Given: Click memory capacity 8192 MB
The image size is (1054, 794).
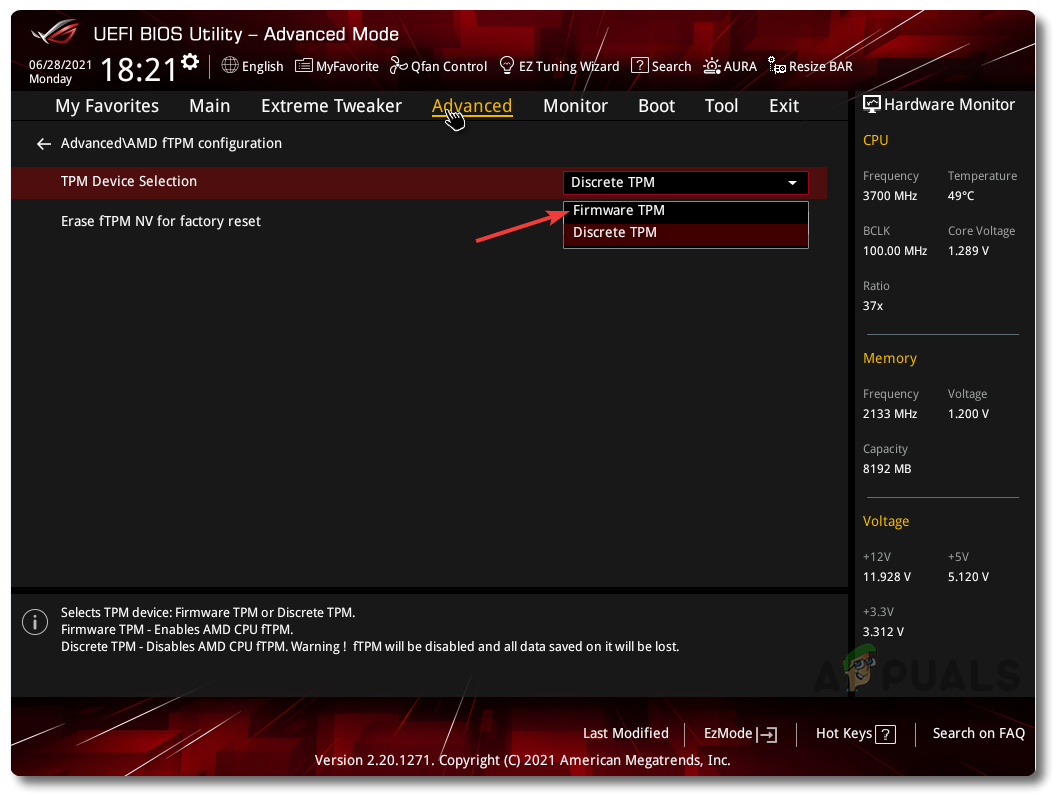Looking at the screenshot, I should (887, 469).
